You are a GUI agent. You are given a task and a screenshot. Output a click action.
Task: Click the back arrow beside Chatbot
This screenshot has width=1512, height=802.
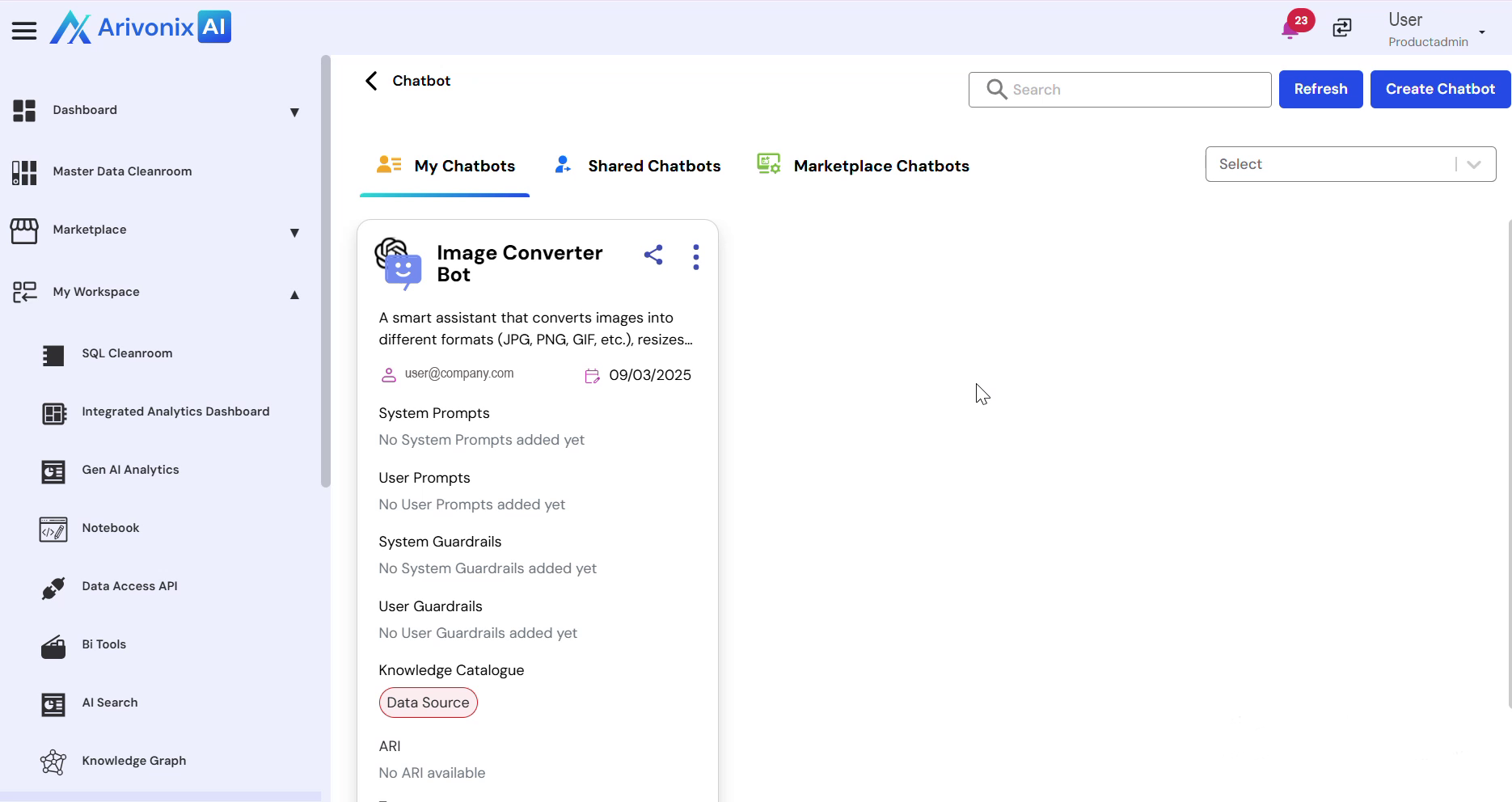tap(371, 81)
